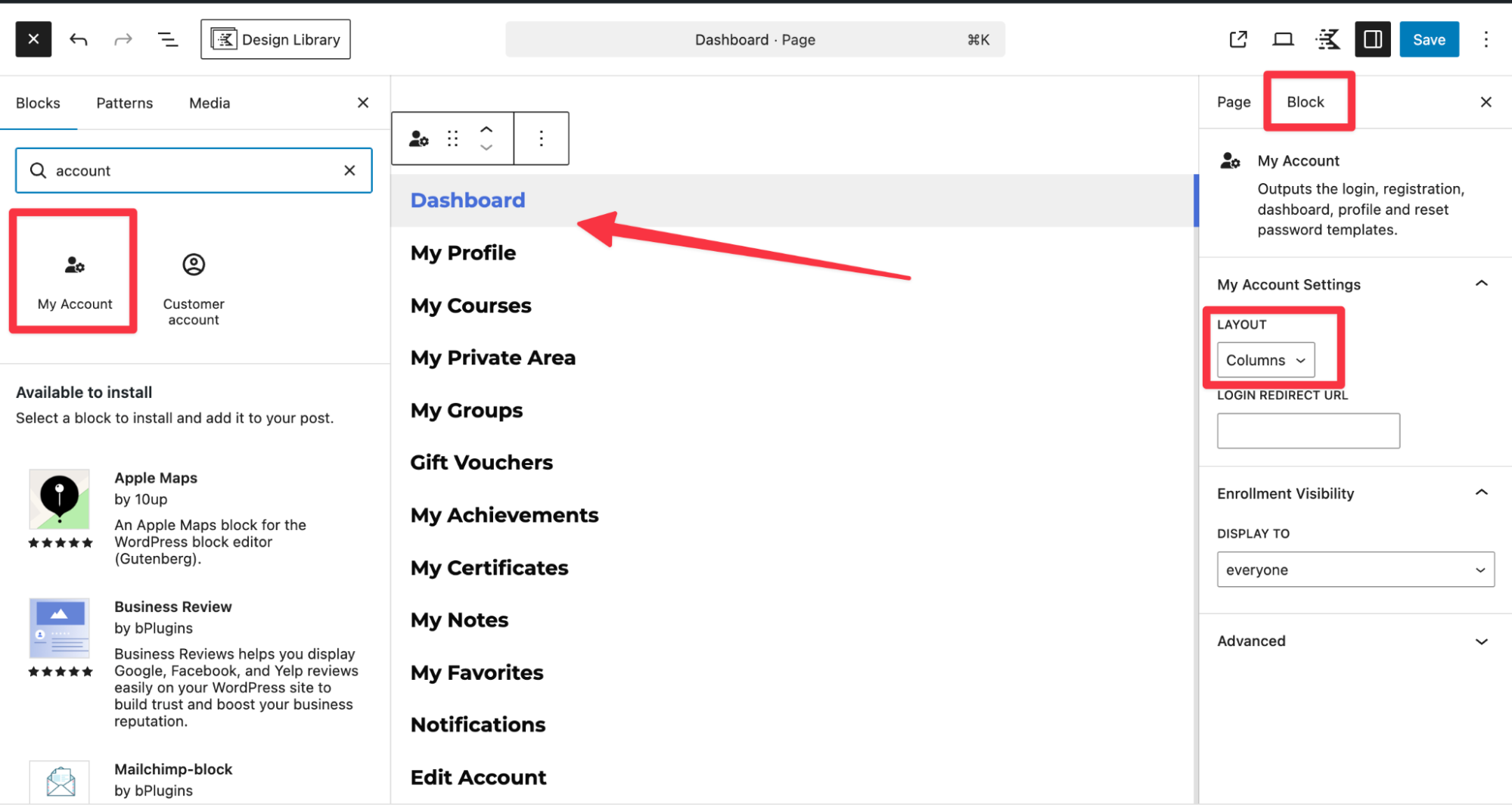The width and height of the screenshot is (1512, 807).
Task: Click the device preview icon in header
Action: click(1283, 39)
